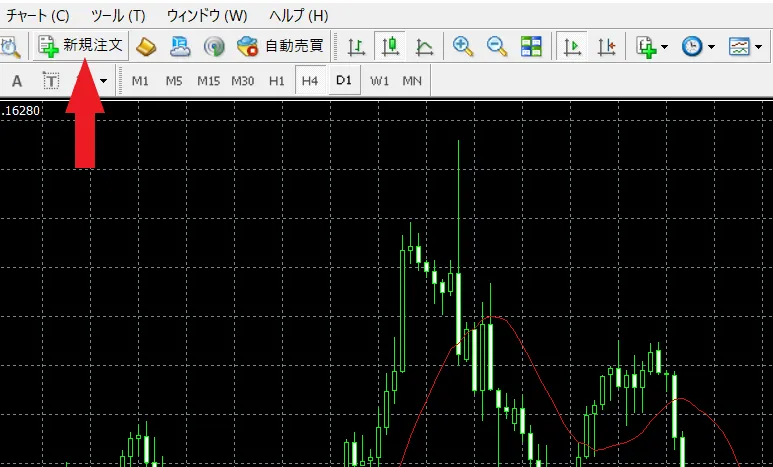The image size is (773, 467).
Task: Click the cloud computer VPS icon
Action: coord(180,46)
